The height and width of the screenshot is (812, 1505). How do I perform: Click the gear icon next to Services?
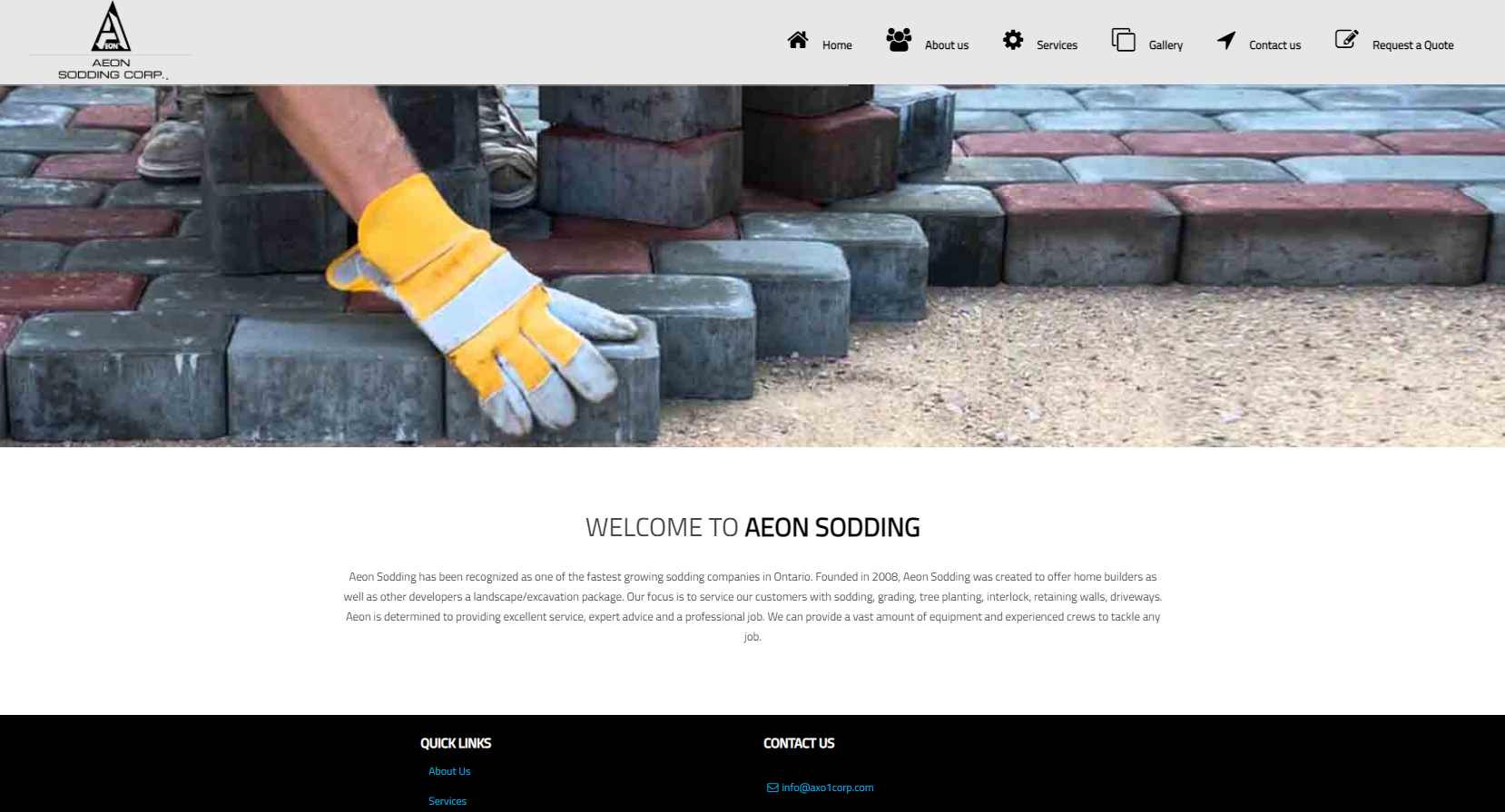1013,40
